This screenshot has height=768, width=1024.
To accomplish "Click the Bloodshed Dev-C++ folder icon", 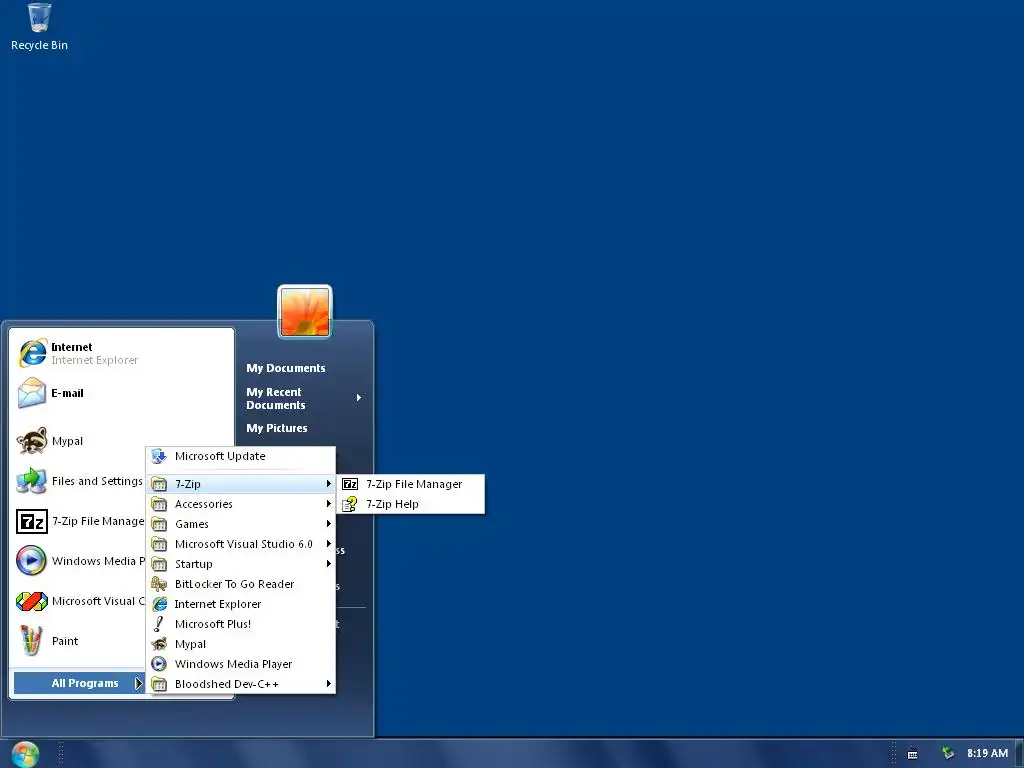I will [159, 684].
